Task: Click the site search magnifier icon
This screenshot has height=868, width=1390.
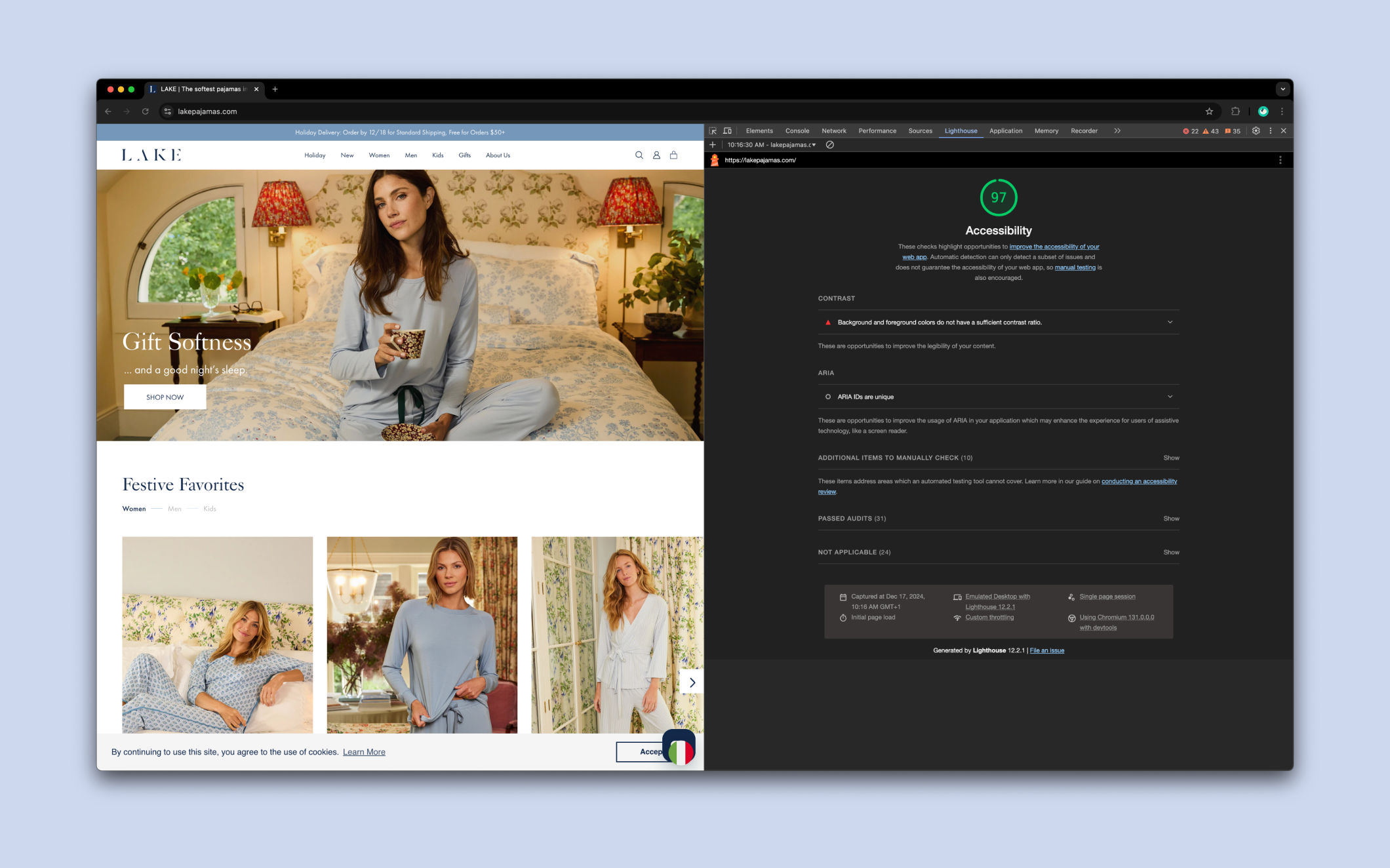Action: (639, 155)
